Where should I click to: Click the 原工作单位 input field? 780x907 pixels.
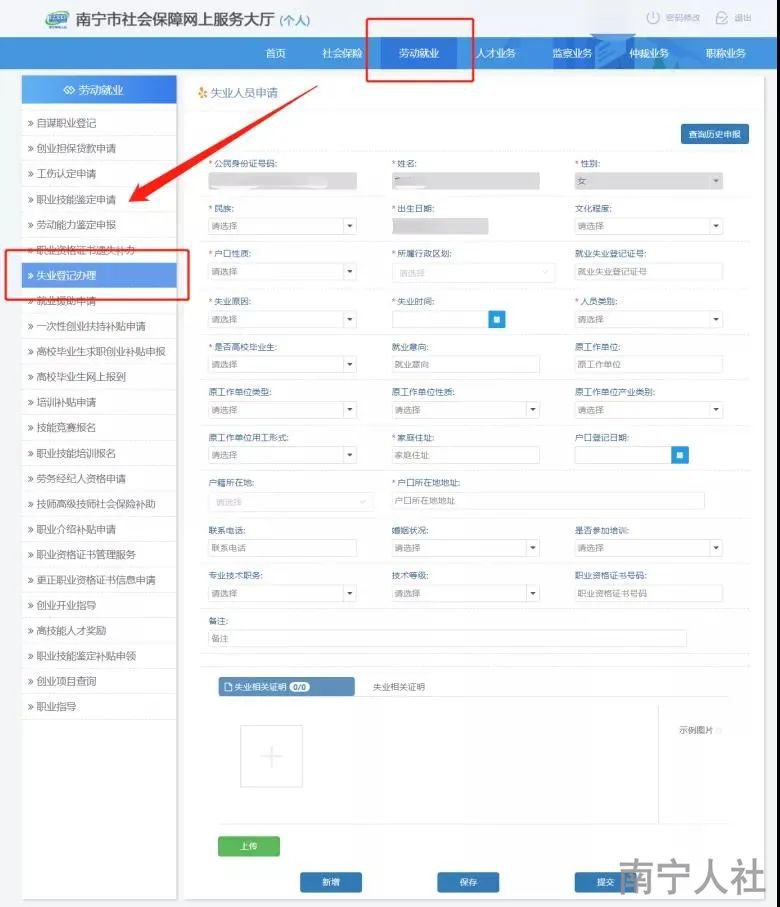pyautogui.click(x=649, y=364)
